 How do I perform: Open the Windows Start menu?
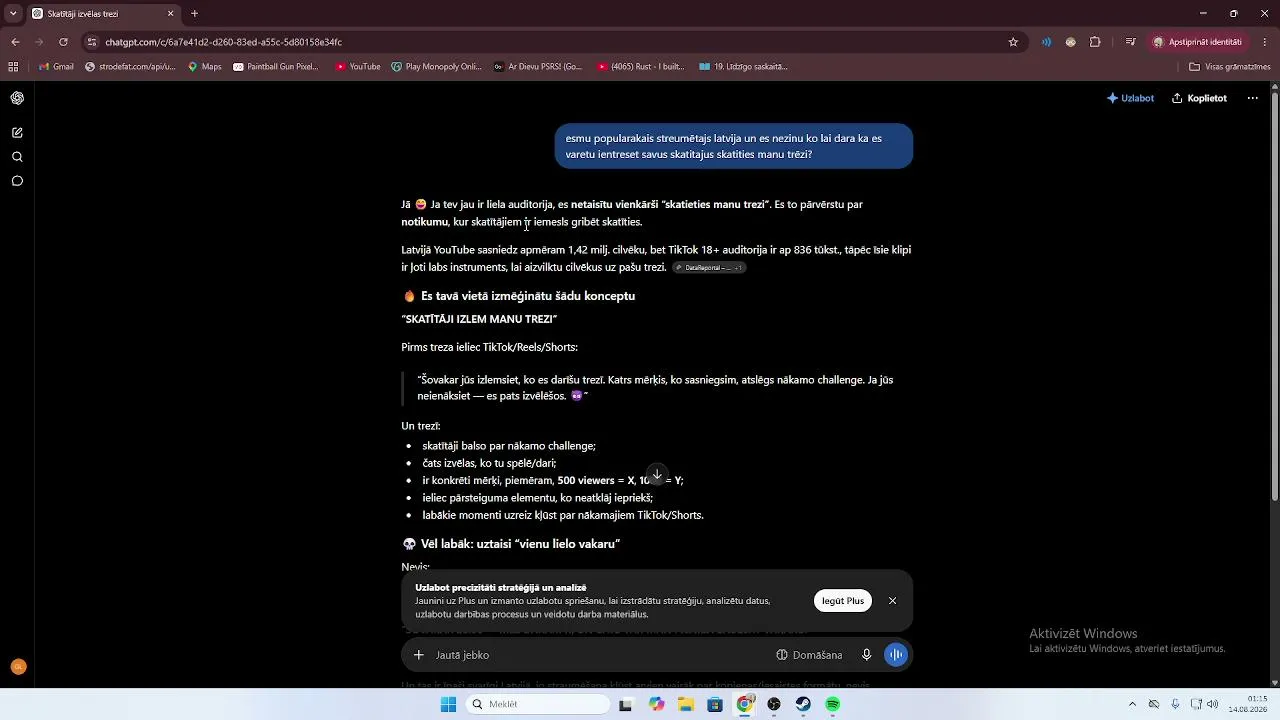point(448,704)
